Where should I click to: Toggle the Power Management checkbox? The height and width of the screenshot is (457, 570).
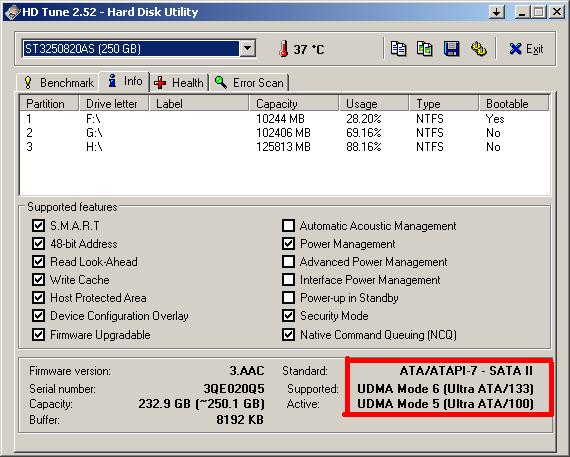(x=289, y=243)
